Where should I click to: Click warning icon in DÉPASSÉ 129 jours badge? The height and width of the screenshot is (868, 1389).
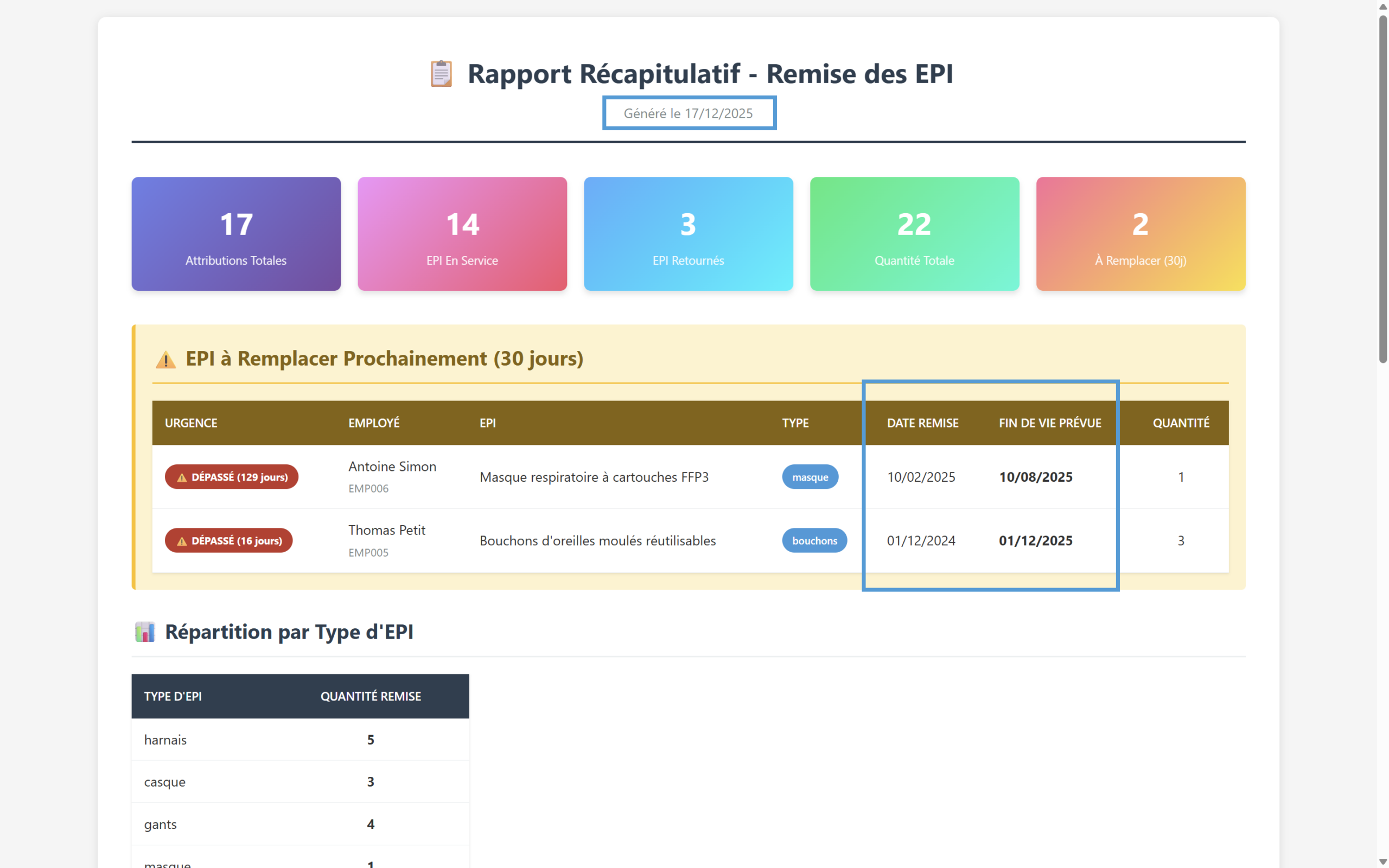(x=182, y=477)
